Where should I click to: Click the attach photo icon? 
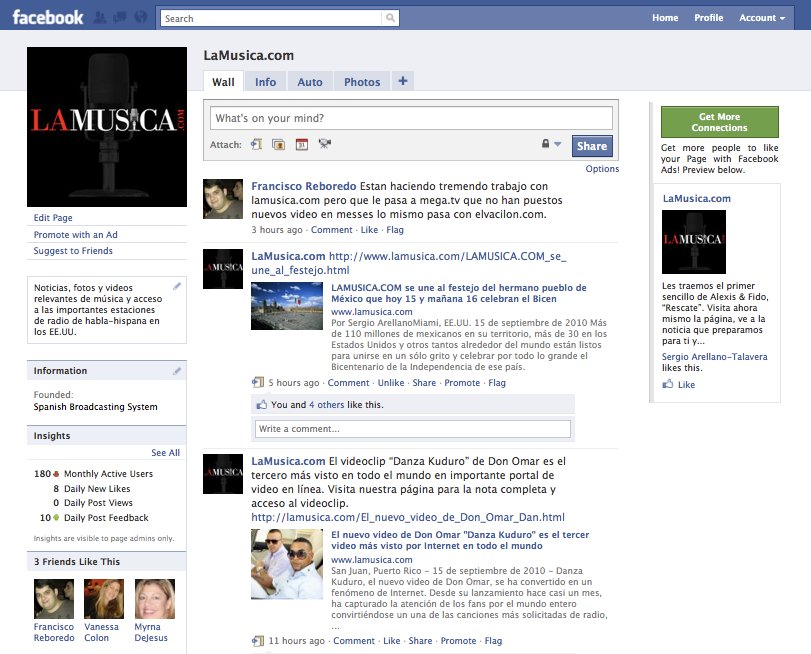[279, 145]
